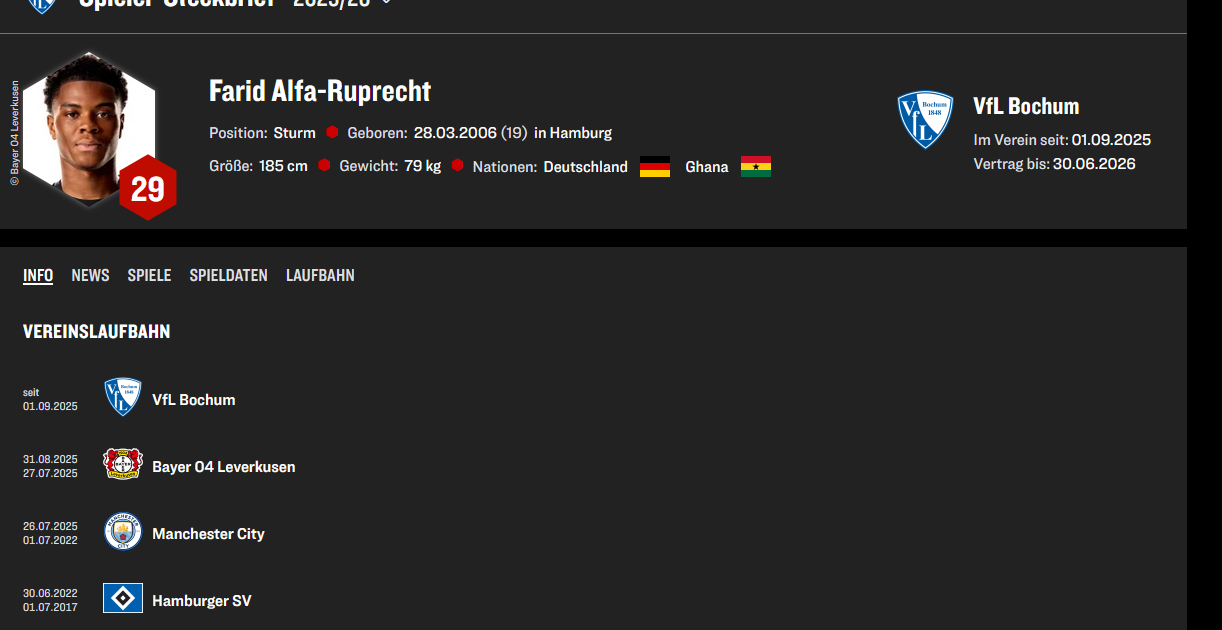Switch to the NEWS tab
Viewport: 1222px width, 630px height.
click(90, 275)
